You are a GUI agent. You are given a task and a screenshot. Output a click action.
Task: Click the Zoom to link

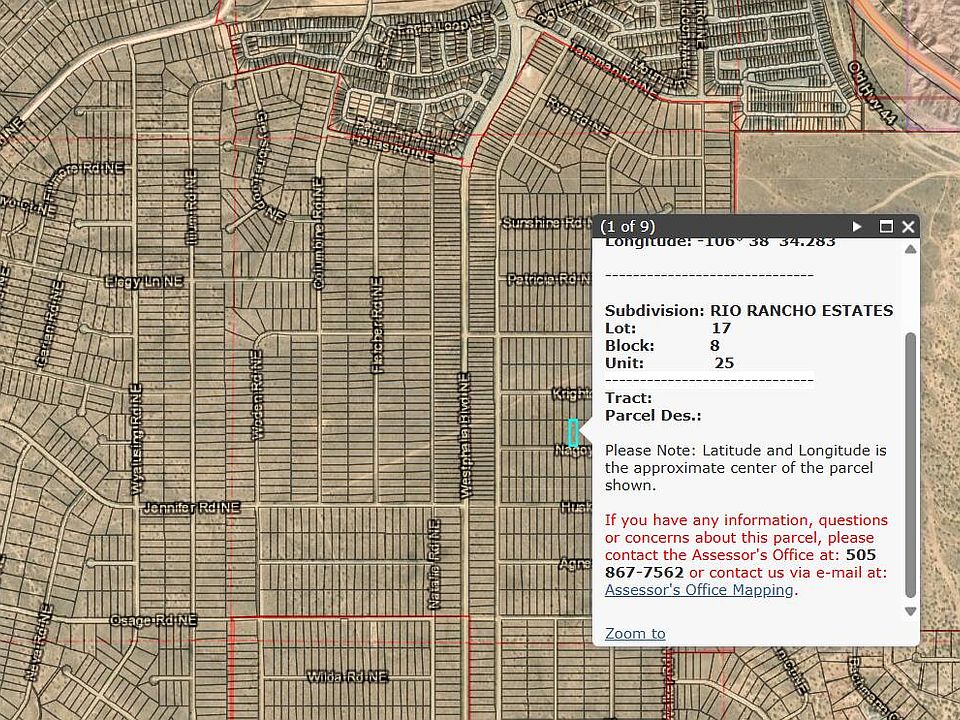click(x=635, y=633)
